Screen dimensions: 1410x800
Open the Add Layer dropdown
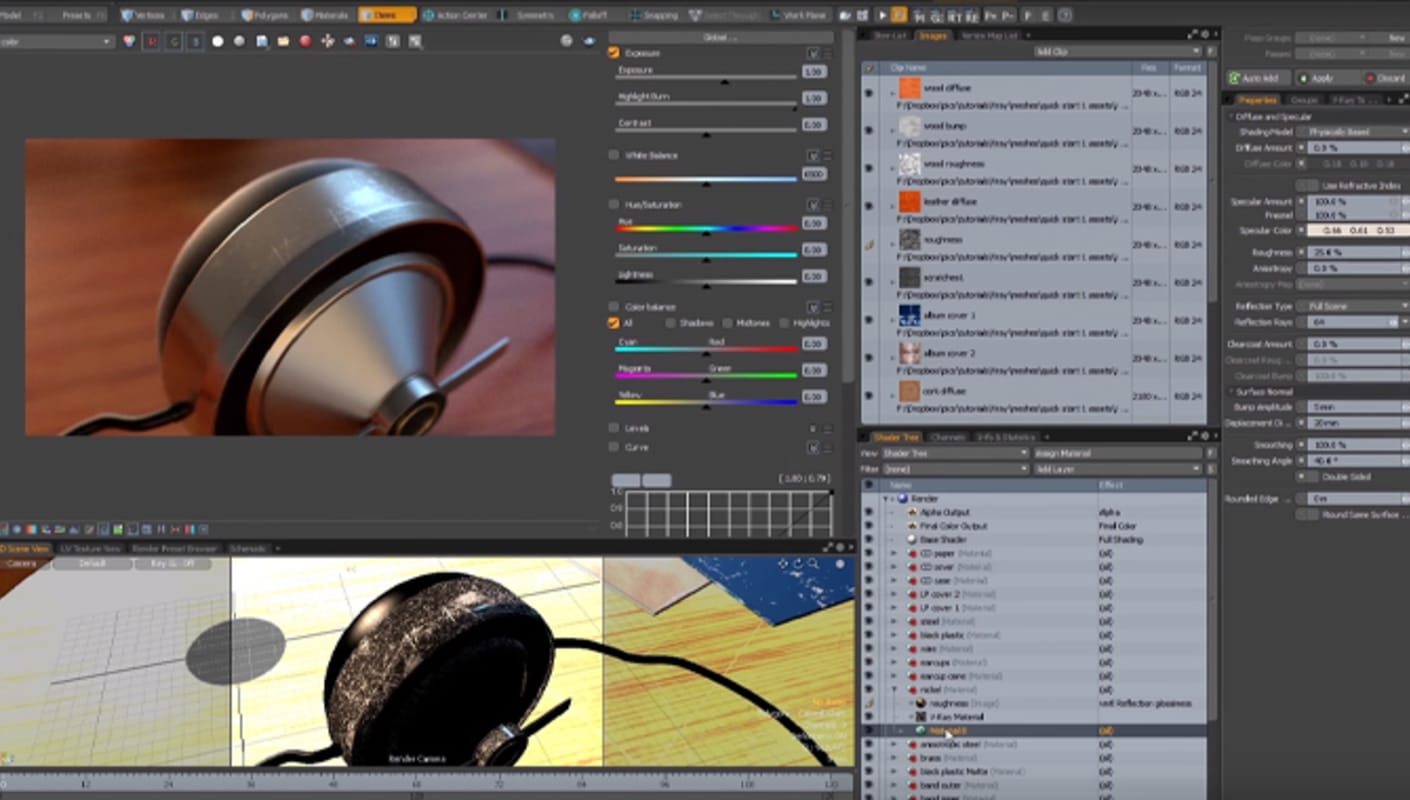1117,469
